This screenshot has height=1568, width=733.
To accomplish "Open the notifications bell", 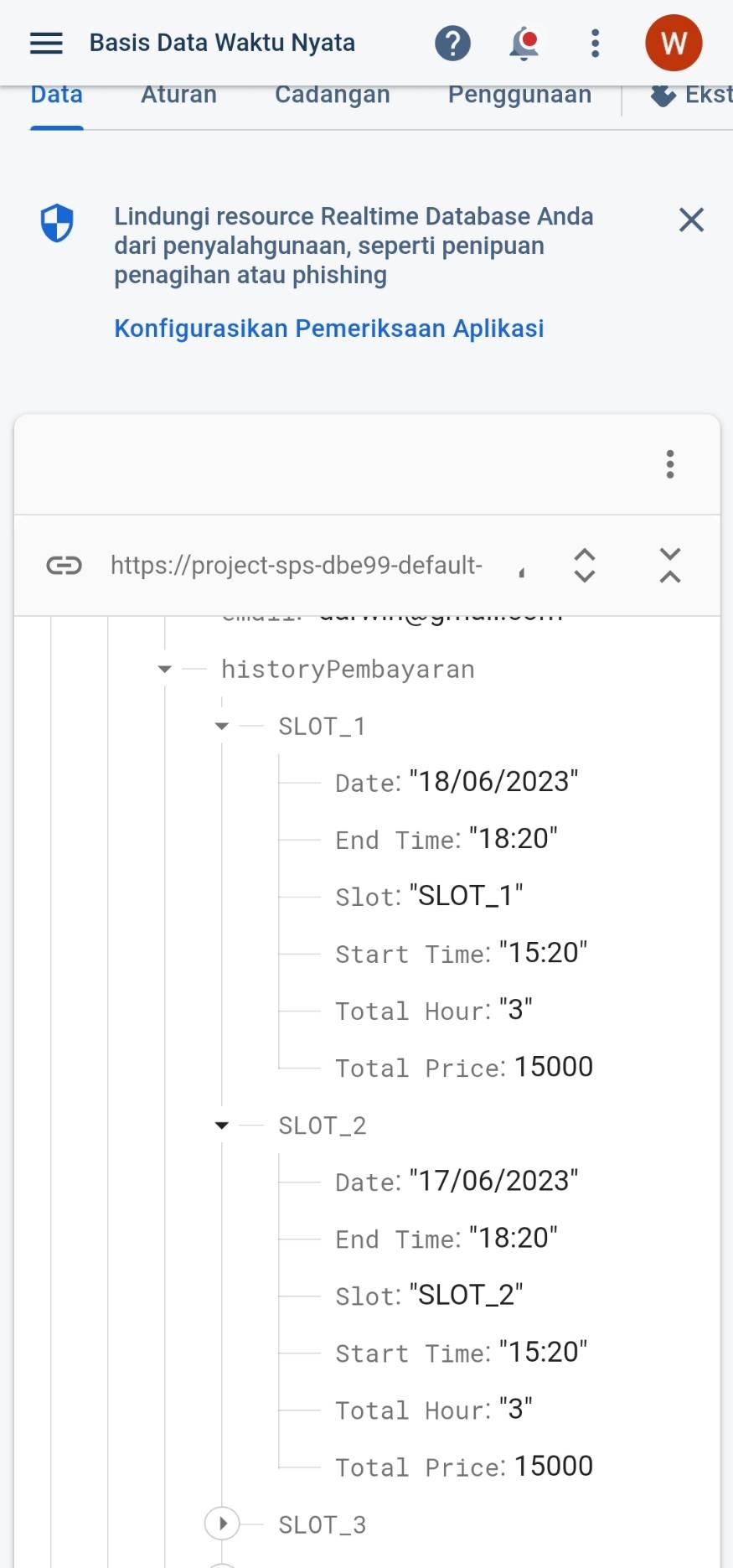I will point(524,43).
